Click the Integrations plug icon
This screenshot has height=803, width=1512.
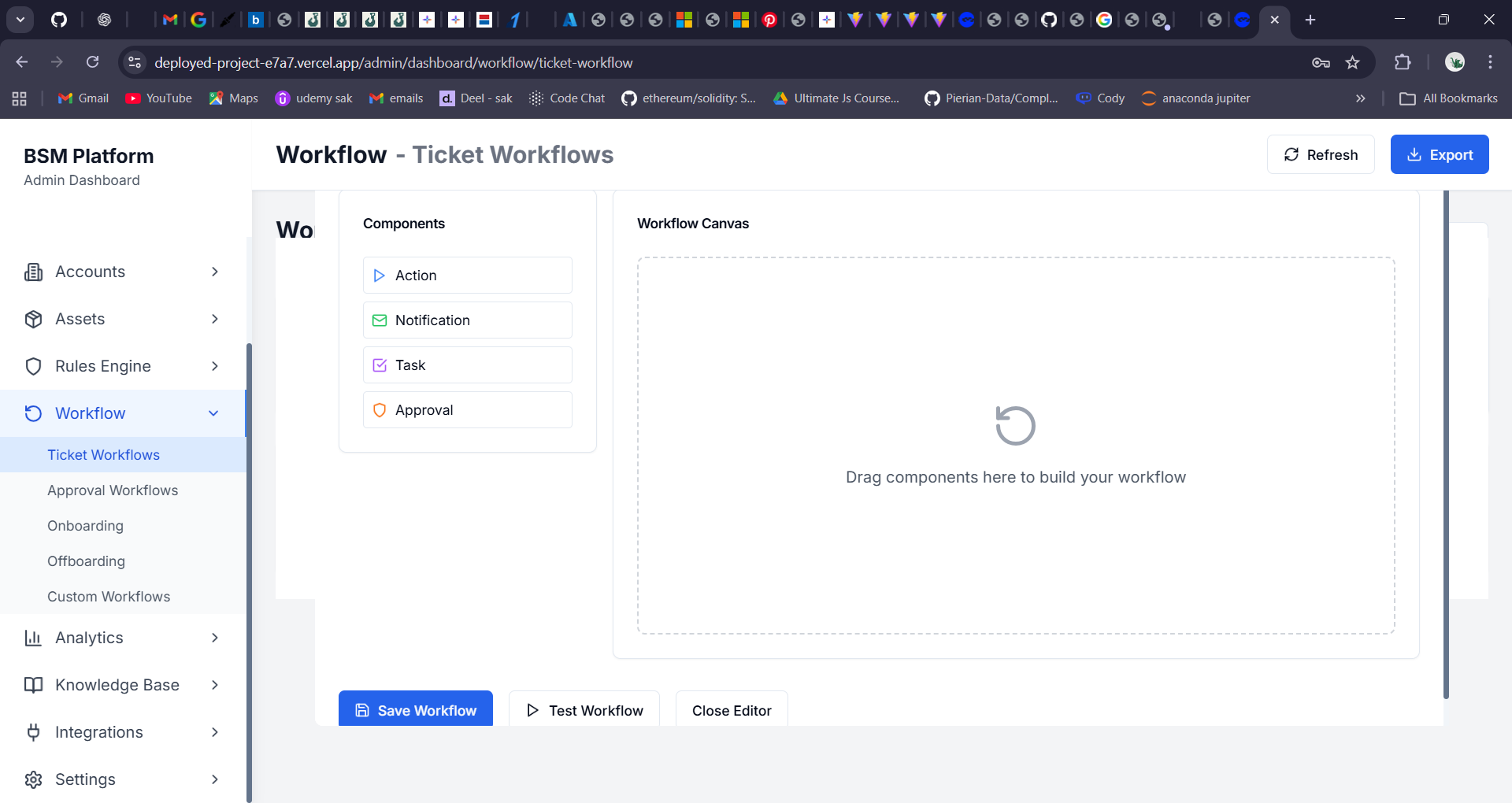(33, 732)
